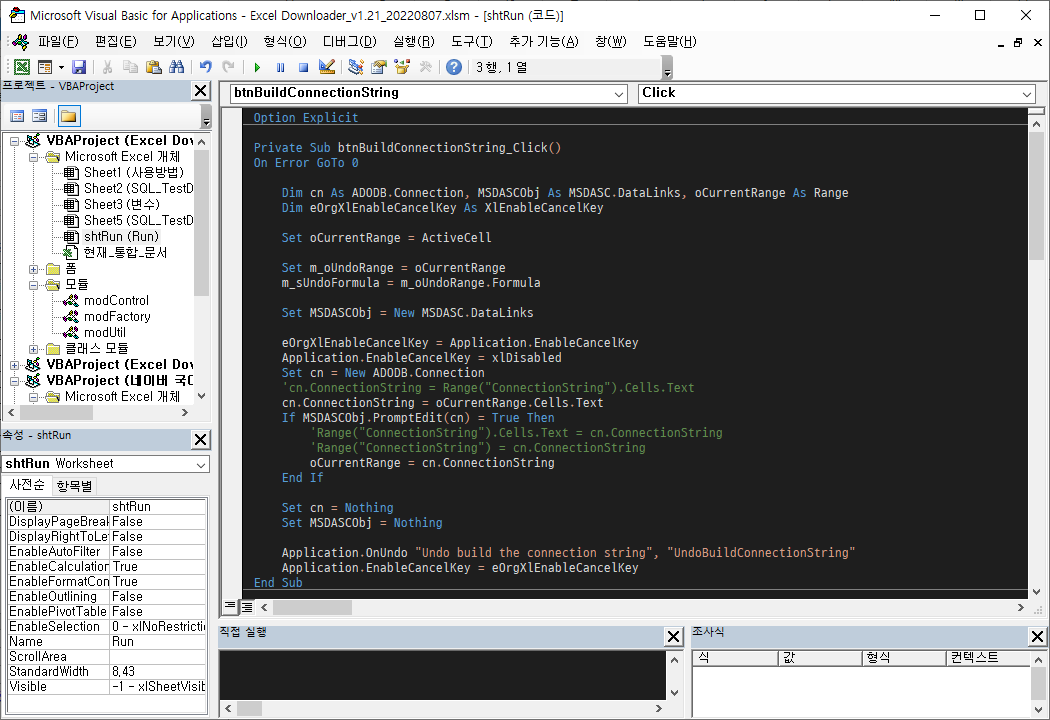
Task: Expand the 폼 folder node
Action: click(33, 269)
